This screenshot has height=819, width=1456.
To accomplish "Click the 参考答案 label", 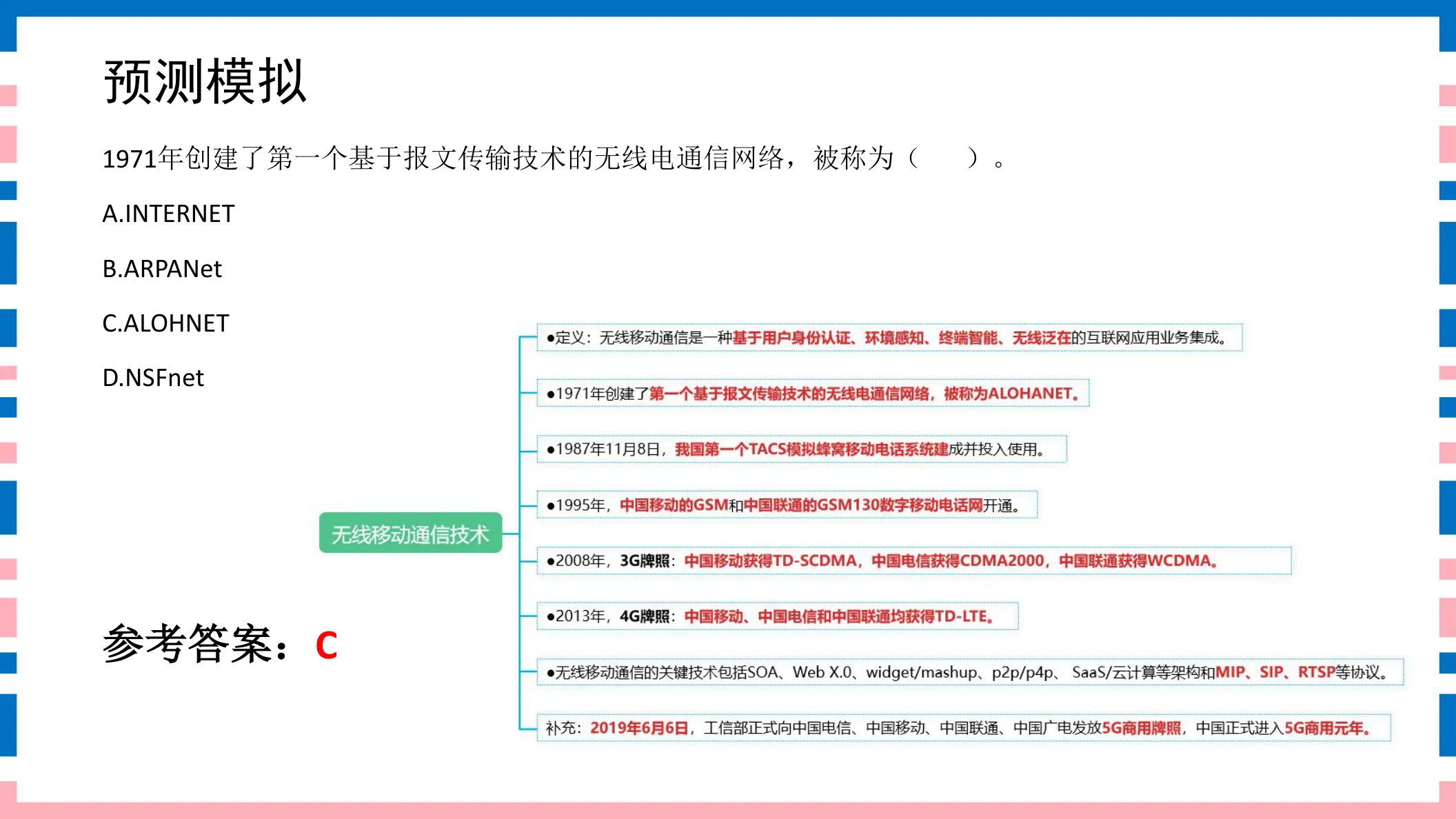I will tap(196, 644).
